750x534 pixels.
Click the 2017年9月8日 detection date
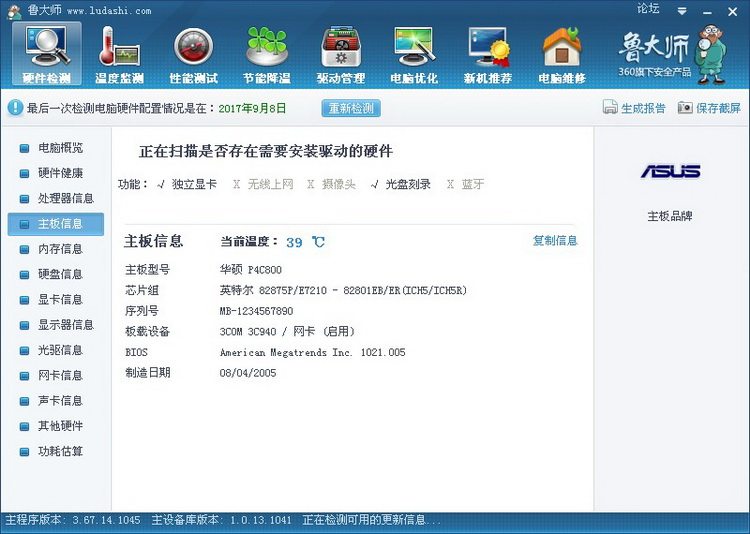pos(252,108)
